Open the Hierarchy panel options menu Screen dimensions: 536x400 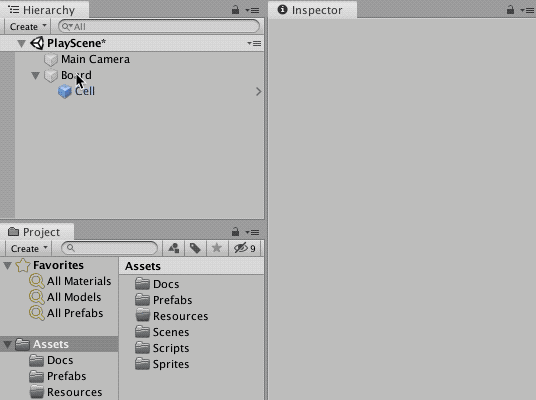point(253,11)
